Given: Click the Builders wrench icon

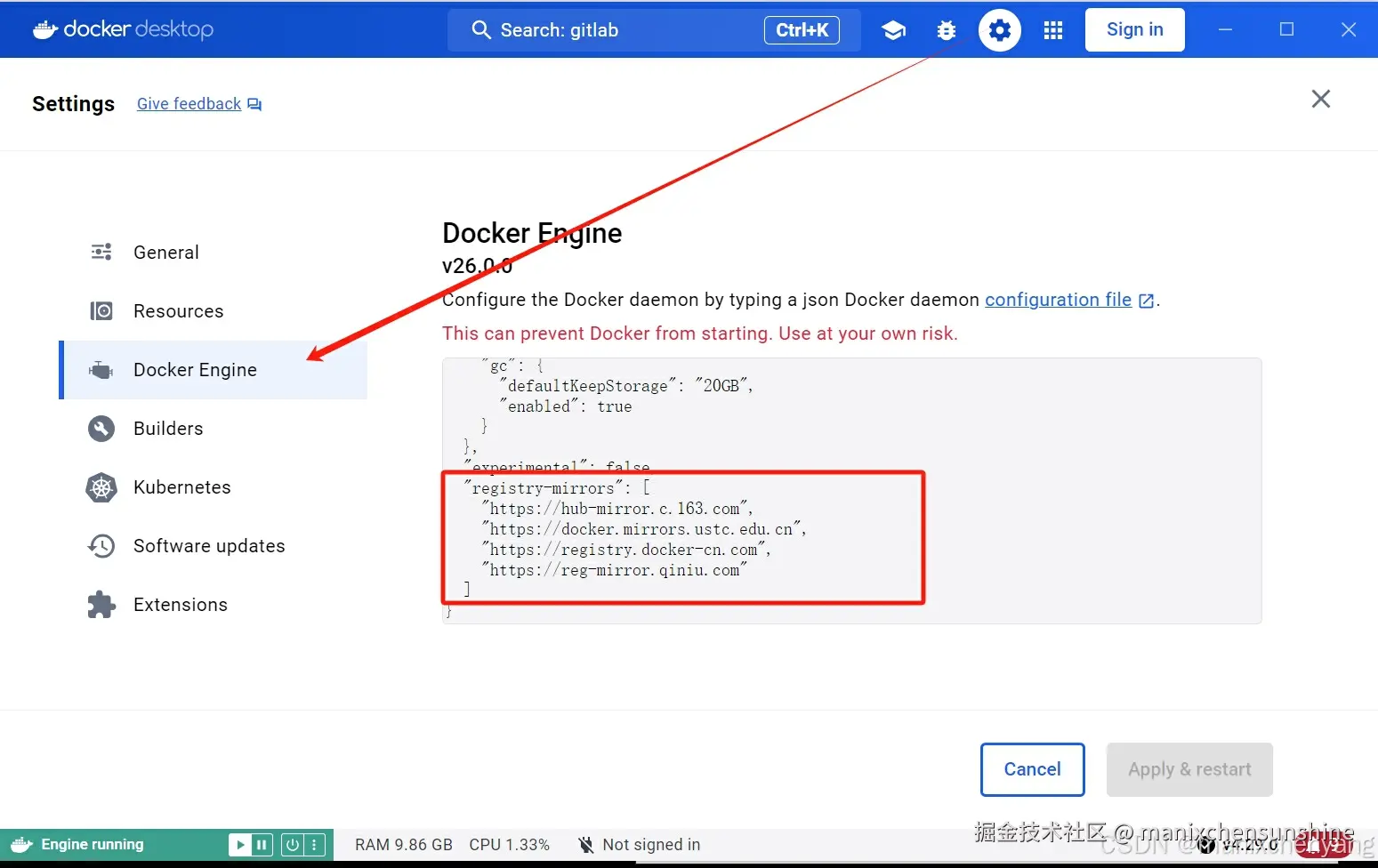Looking at the screenshot, I should (x=101, y=429).
